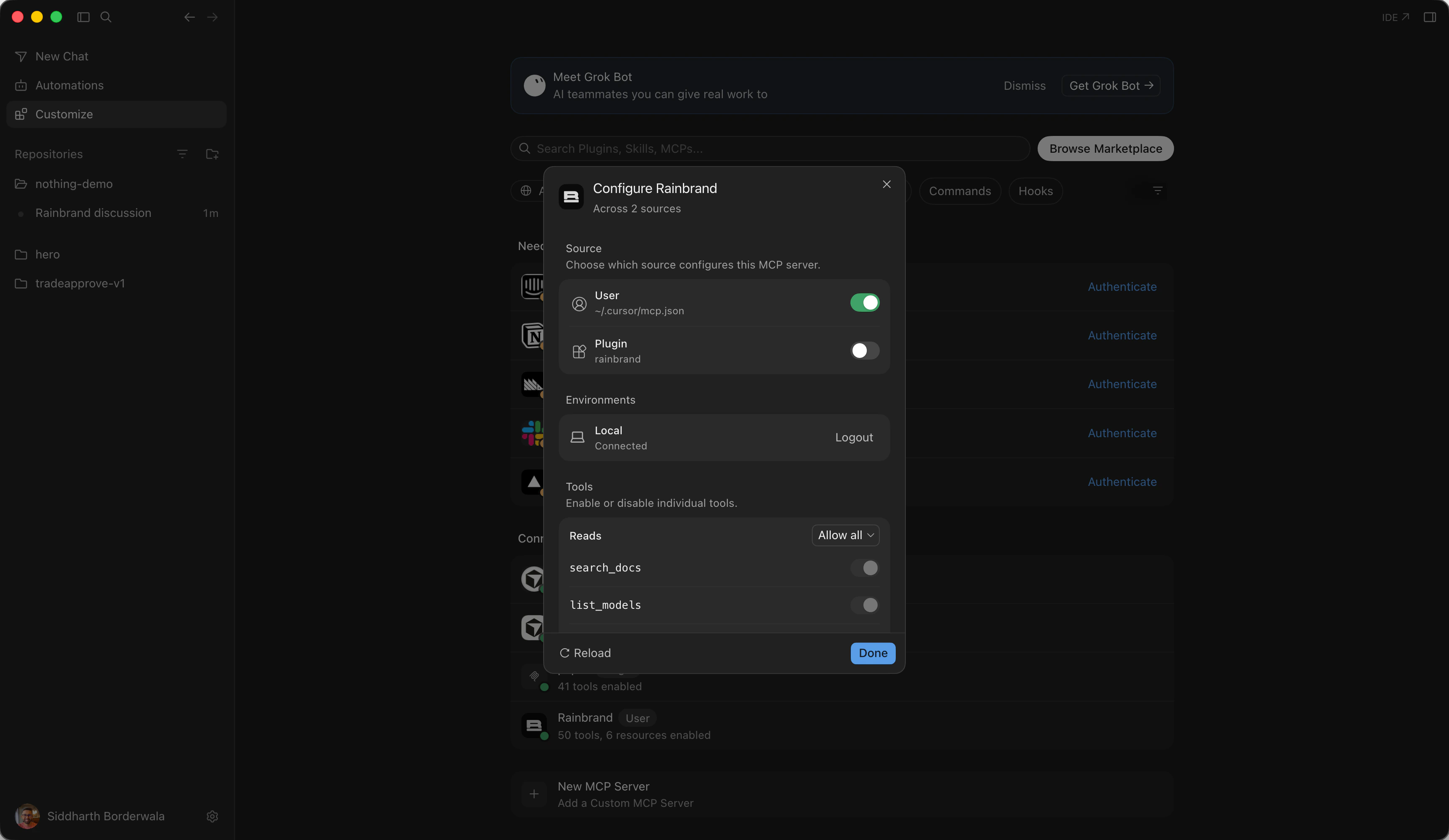1449x840 pixels.
Task: Toggle the sidebar panel icon
Action: point(84,17)
